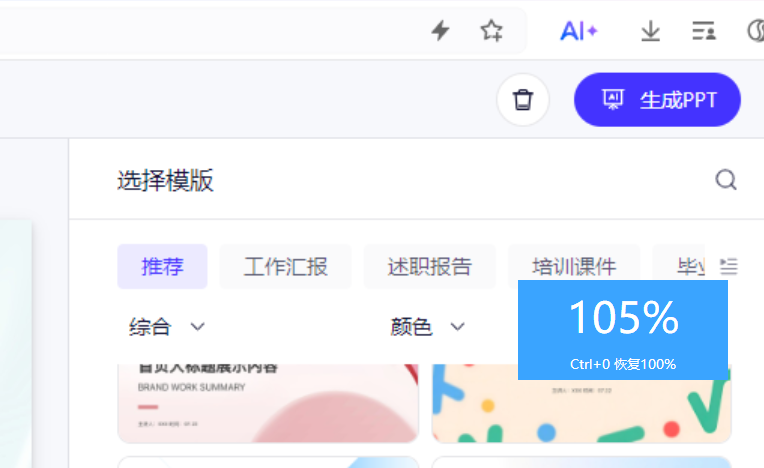Image resolution: width=764 pixels, height=468 pixels.
Task: Click the trash can delete icon
Action: [522, 100]
